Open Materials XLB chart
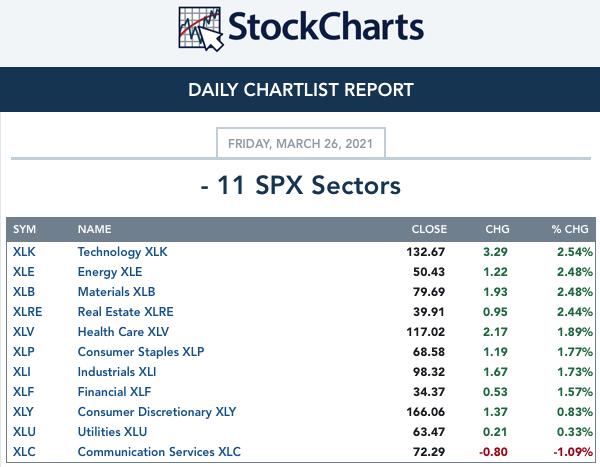The width and height of the screenshot is (600, 467). click(x=116, y=292)
